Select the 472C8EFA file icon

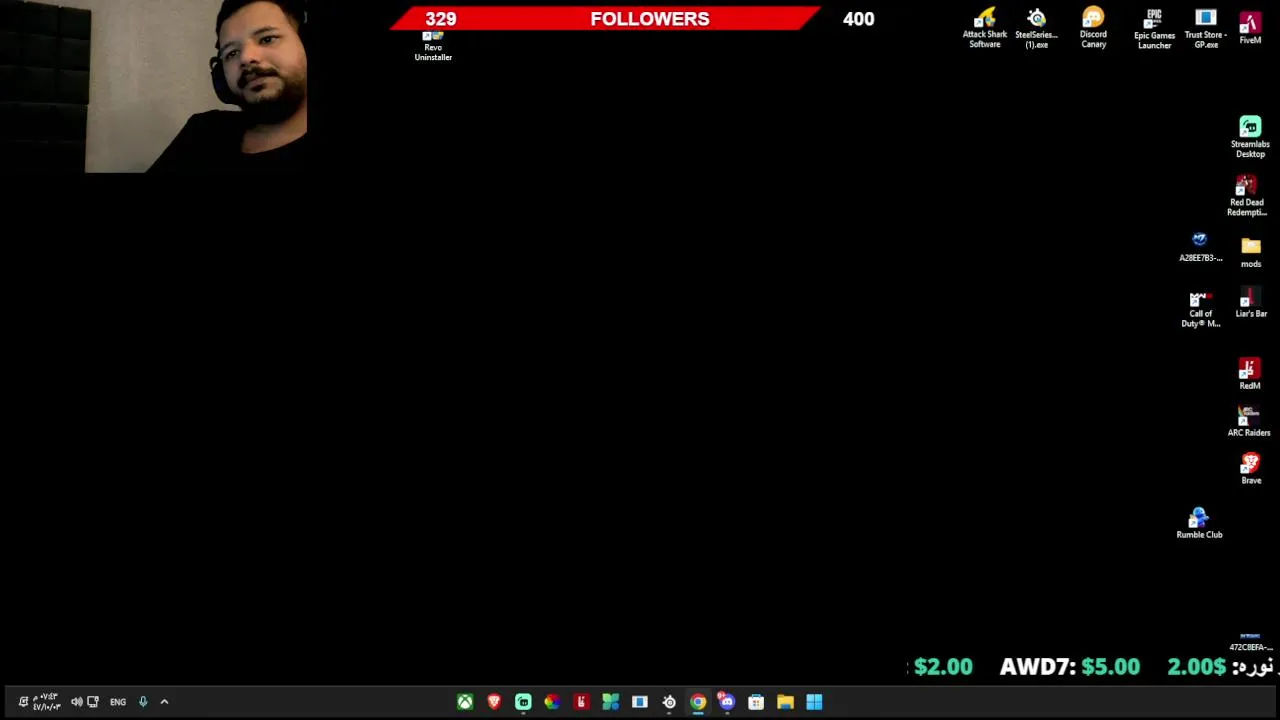click(x=1250, y=641)
